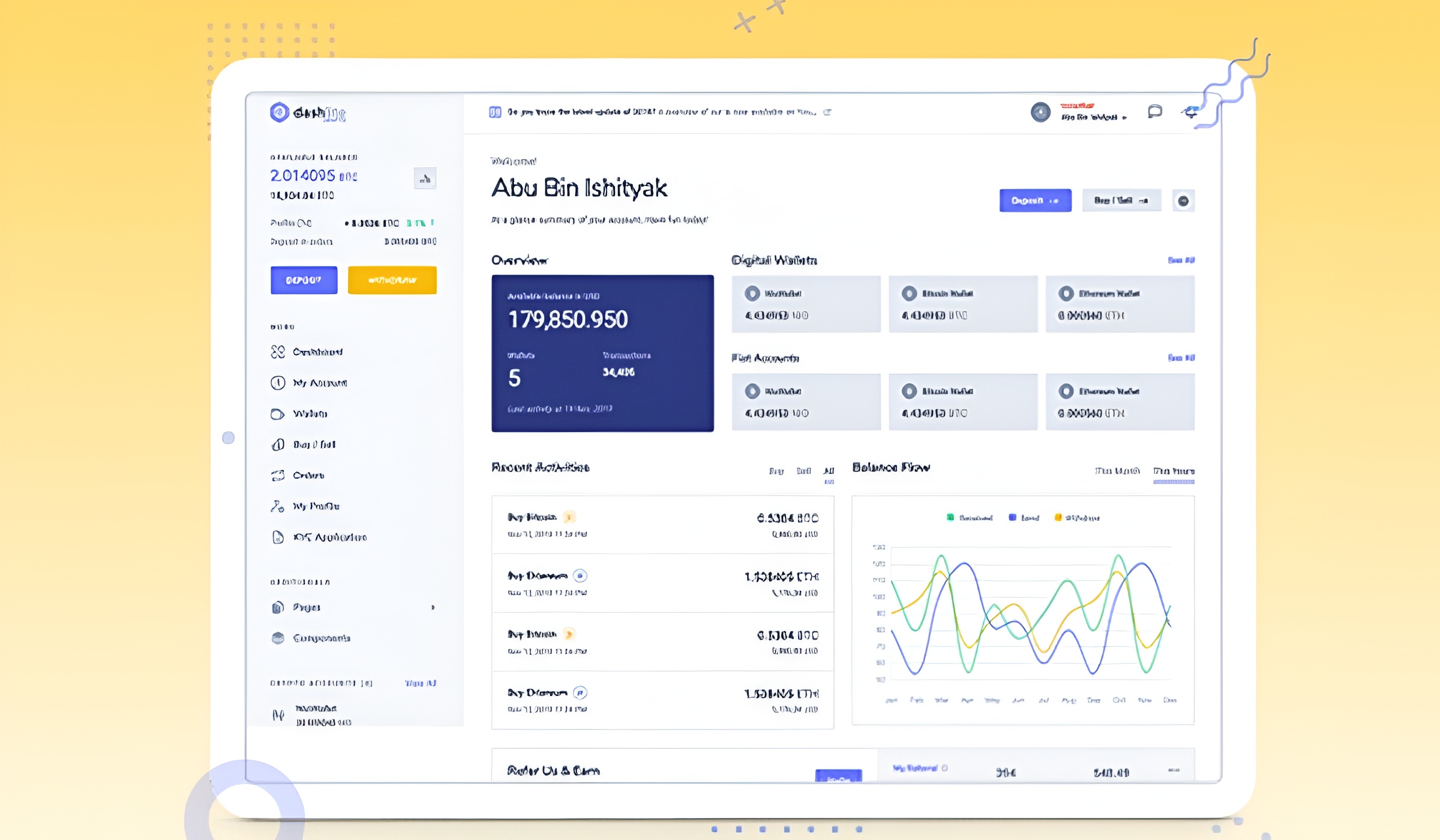Expand the Pages submenu arrow in sidebar
Screen dimensions: 1440x840
[x=433, y=608]
